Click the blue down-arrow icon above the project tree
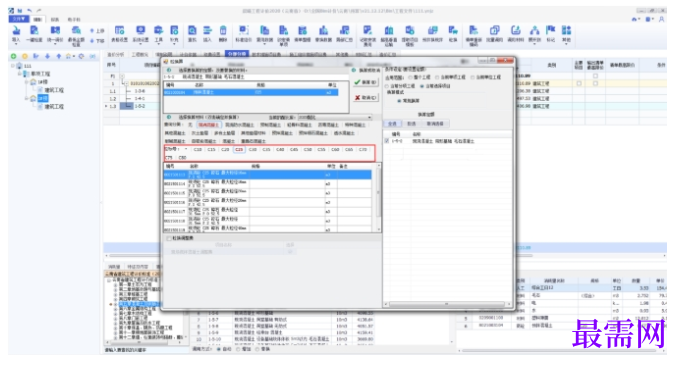This screenshot has height=365, width=684. click(48, 56)
